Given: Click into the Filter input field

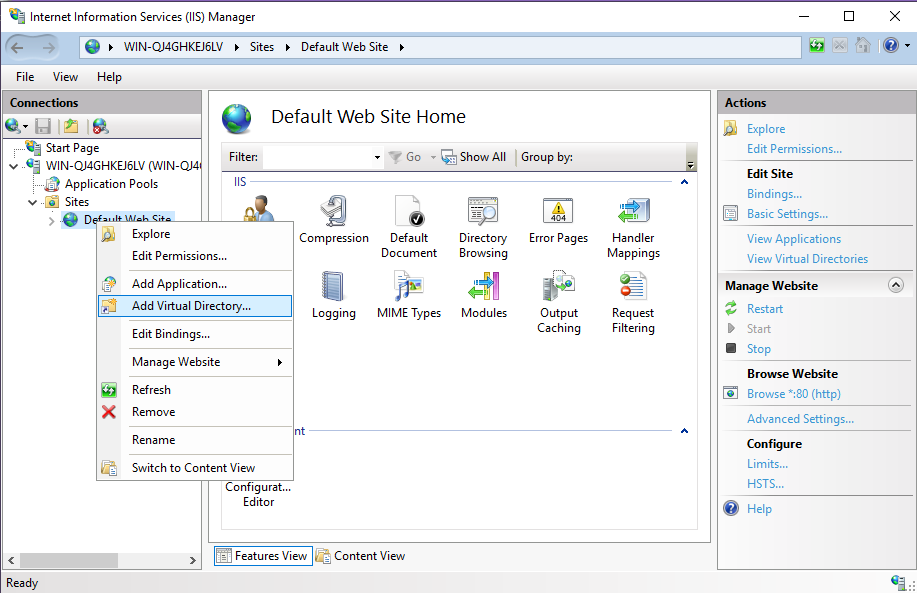Looking at the screenshot, I should [317, 157].
